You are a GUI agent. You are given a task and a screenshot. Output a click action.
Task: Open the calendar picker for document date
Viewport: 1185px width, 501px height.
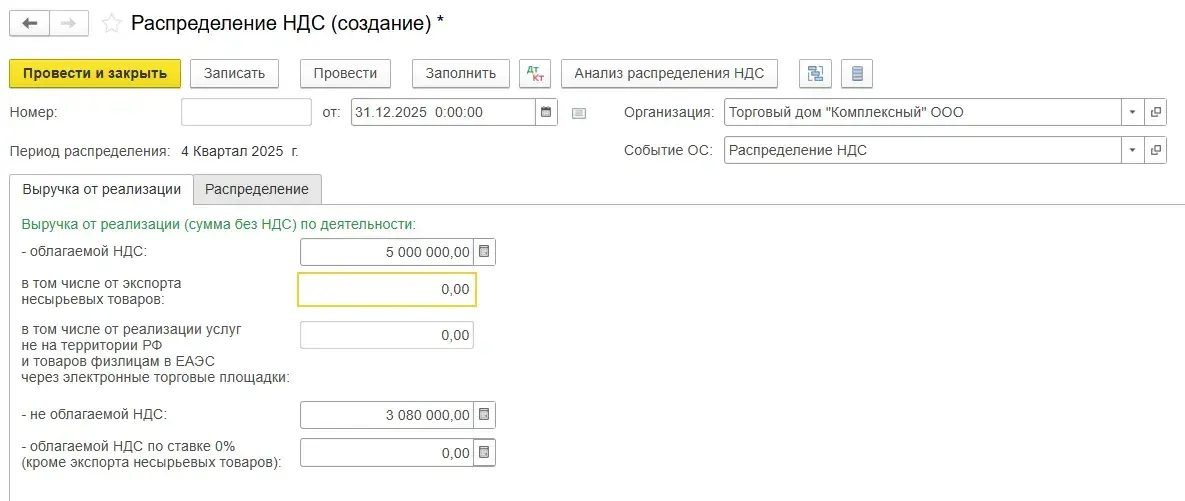[546, 112]
